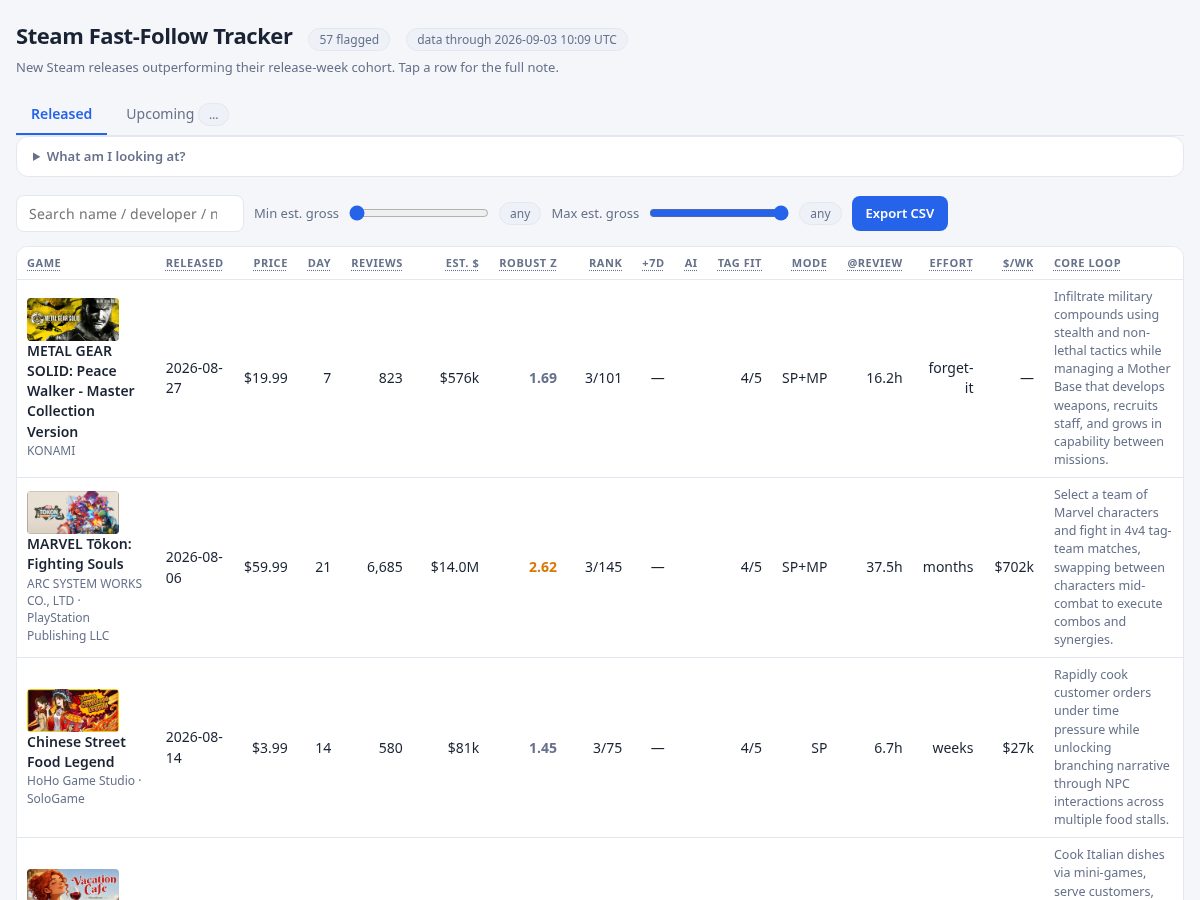The height and width of the screenshot is (900, 1200).
Task: Sort by the TAG FIT column header
Action: point(739,263)
